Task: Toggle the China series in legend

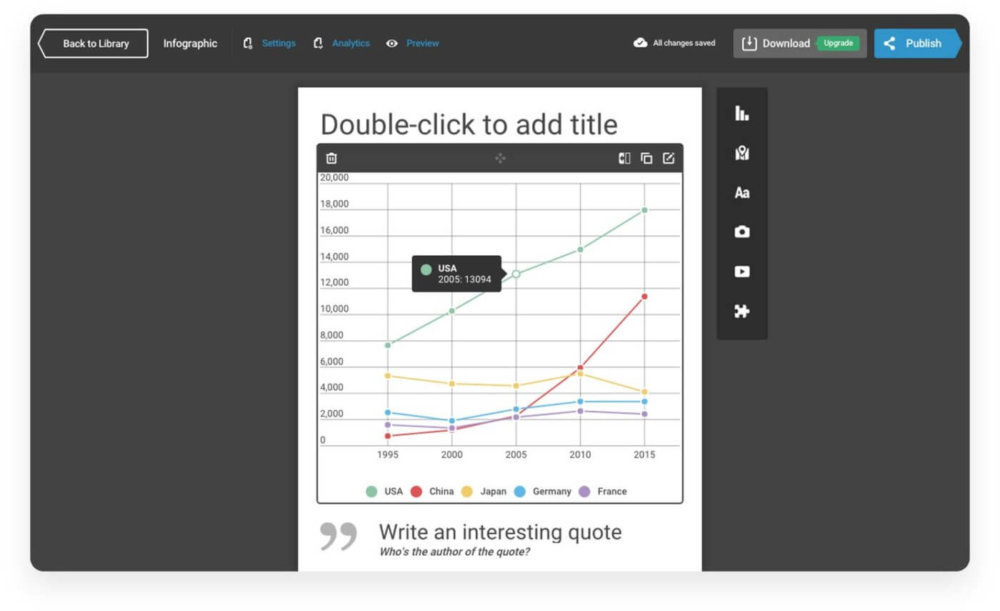Action: (432, 492)
